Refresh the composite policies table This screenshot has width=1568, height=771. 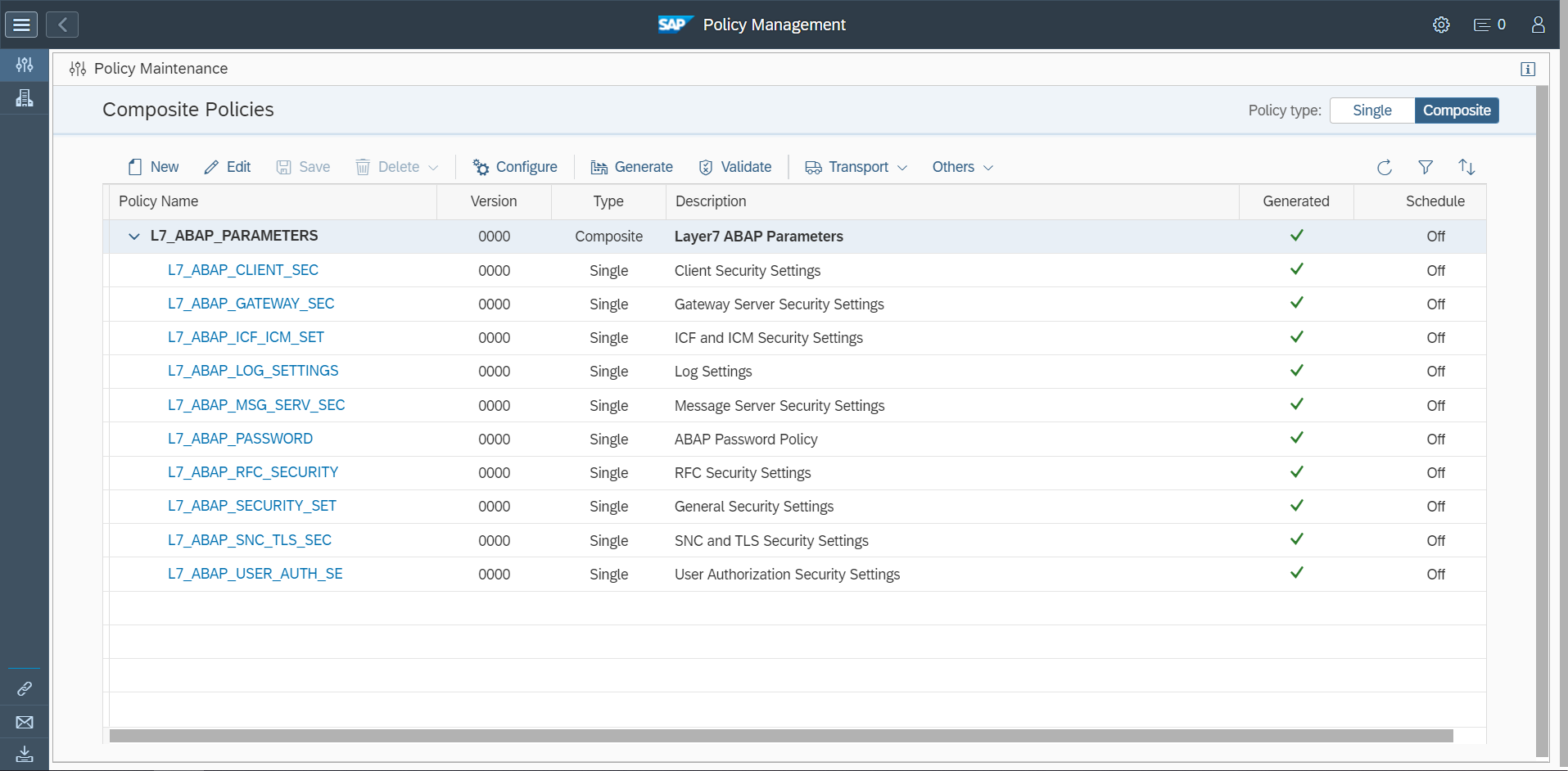[1385, 167]
